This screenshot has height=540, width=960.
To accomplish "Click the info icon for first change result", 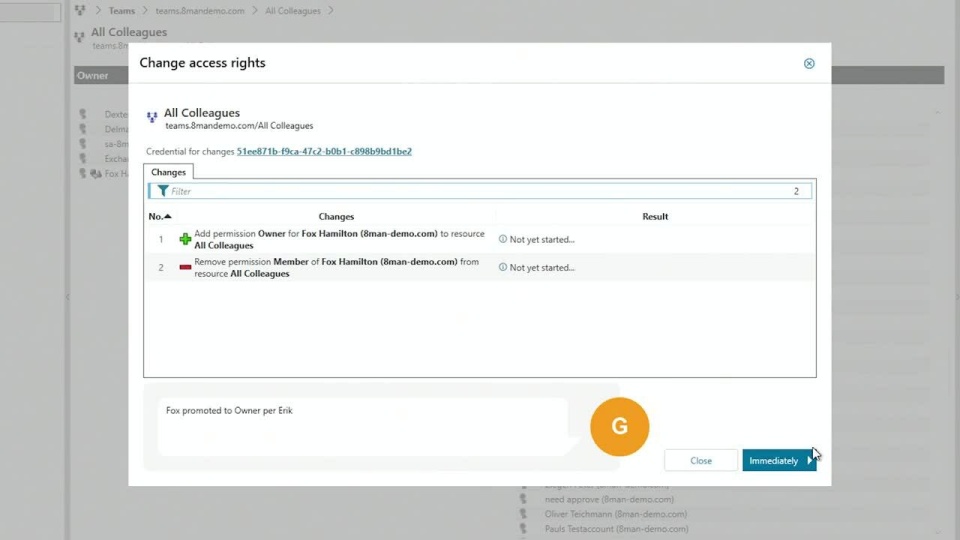I will pos(503,239).
